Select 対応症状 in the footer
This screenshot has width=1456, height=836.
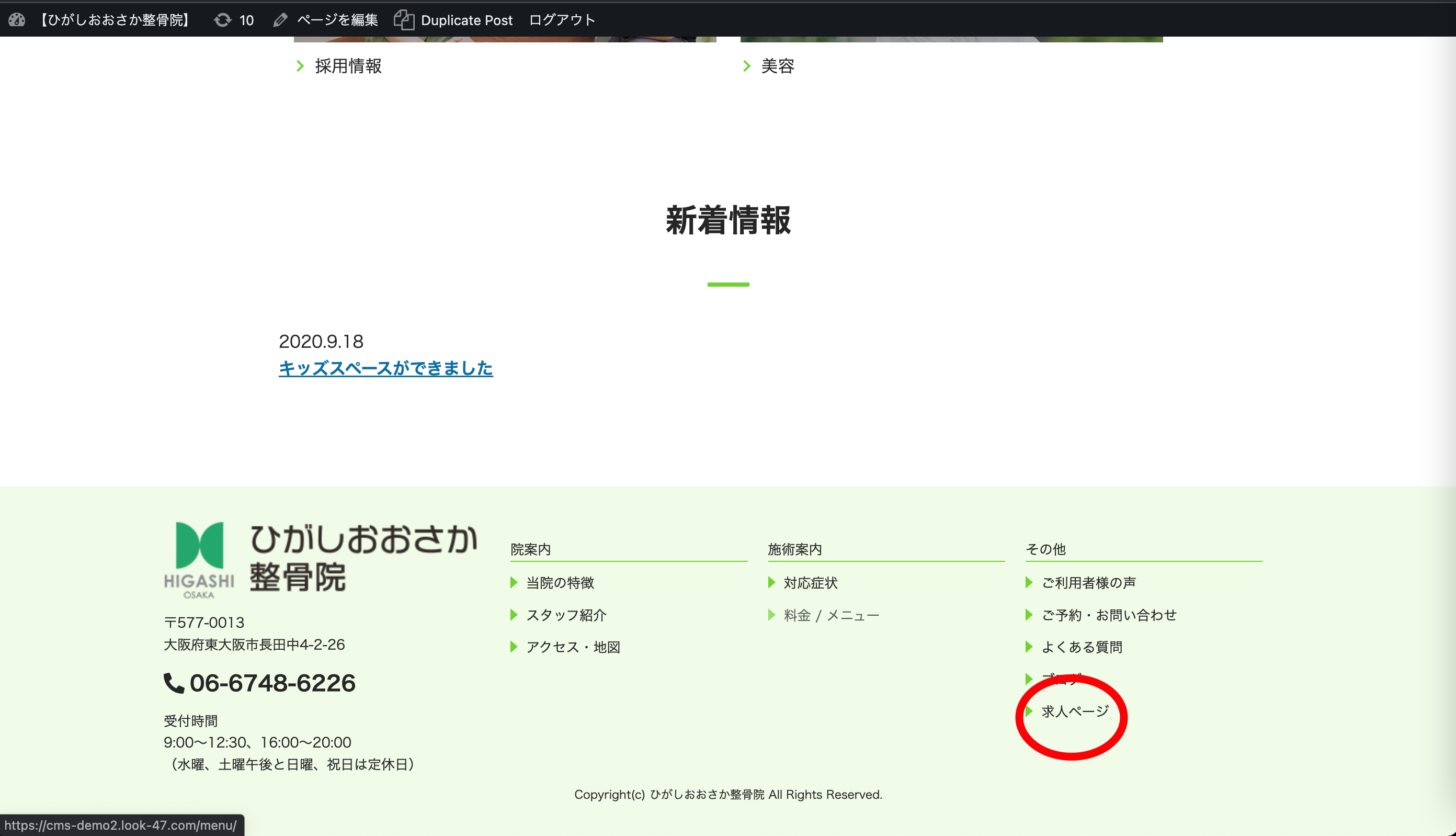(810, 583)
